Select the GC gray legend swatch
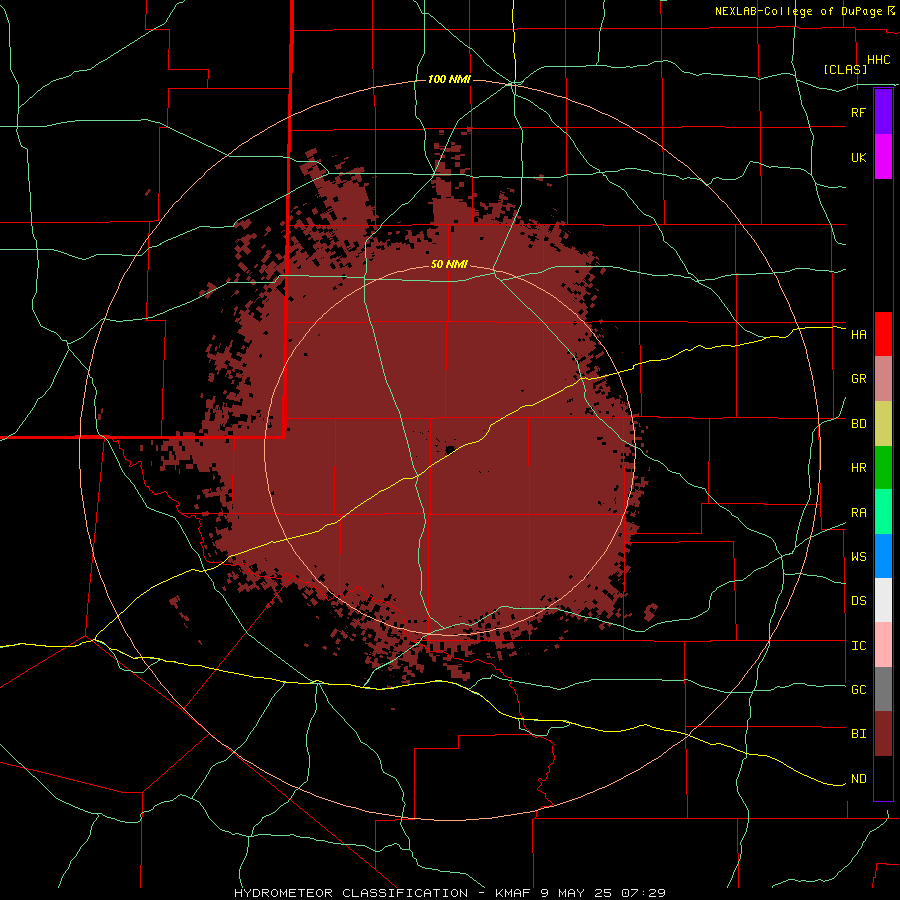 [883, 689]
